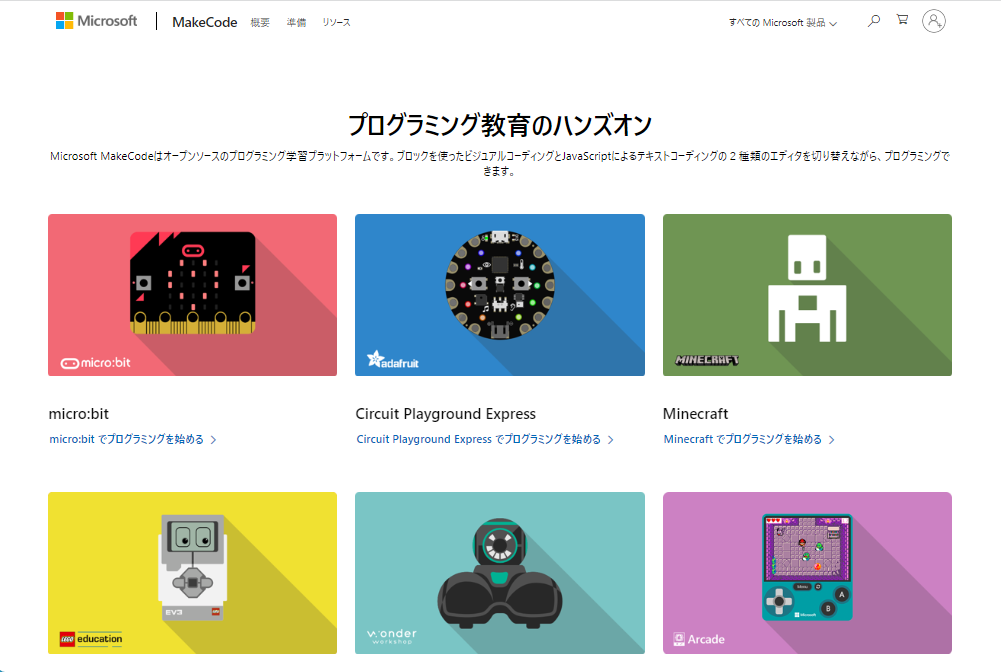
Task: Click the LEGO EV3 brick illustration
Action: tap(193, 567)
